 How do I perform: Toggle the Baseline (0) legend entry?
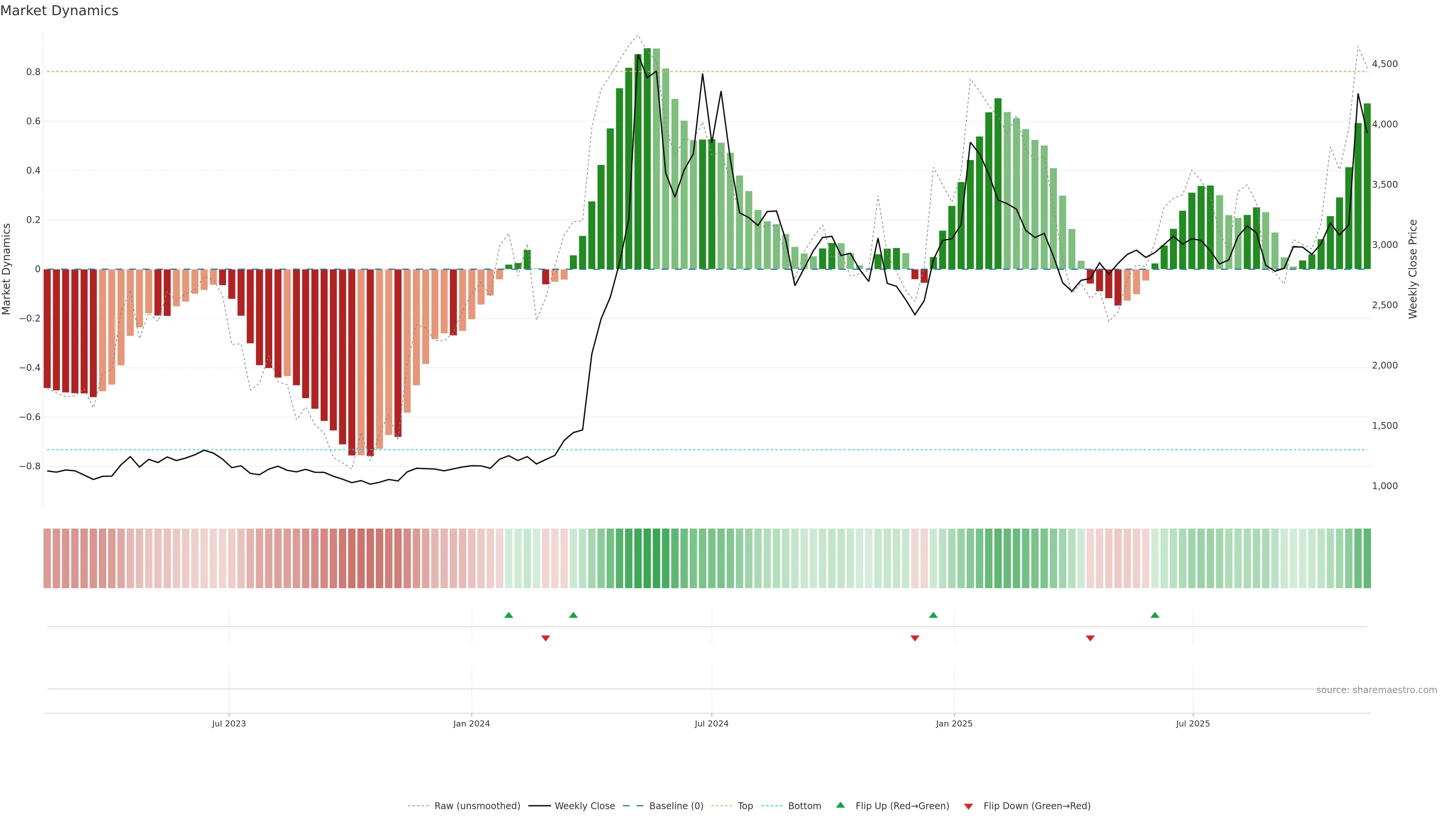676,806
